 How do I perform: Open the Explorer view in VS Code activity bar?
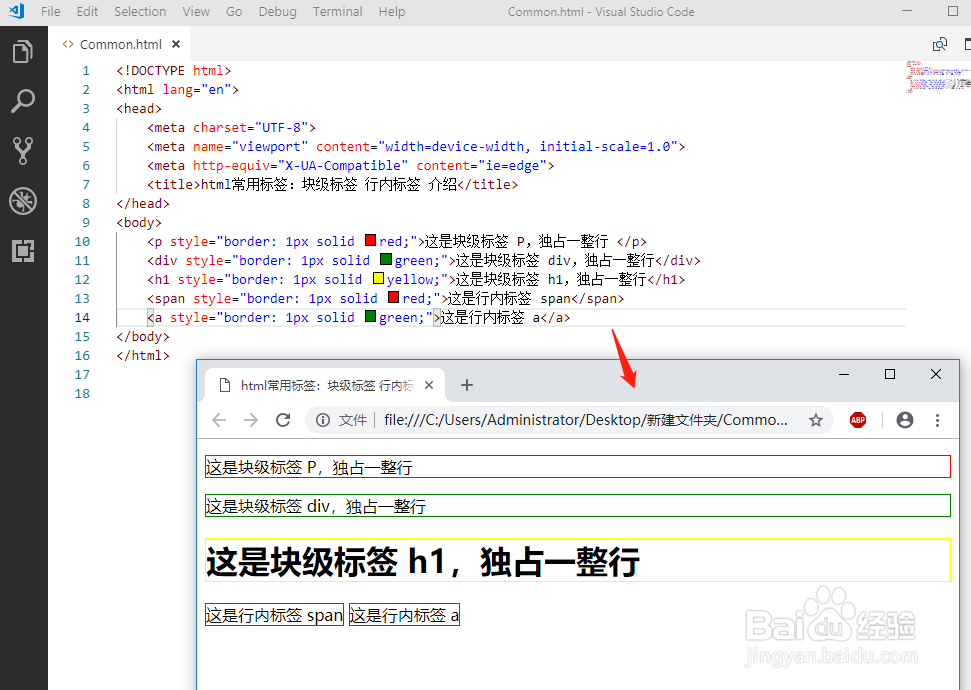point(22,52)
